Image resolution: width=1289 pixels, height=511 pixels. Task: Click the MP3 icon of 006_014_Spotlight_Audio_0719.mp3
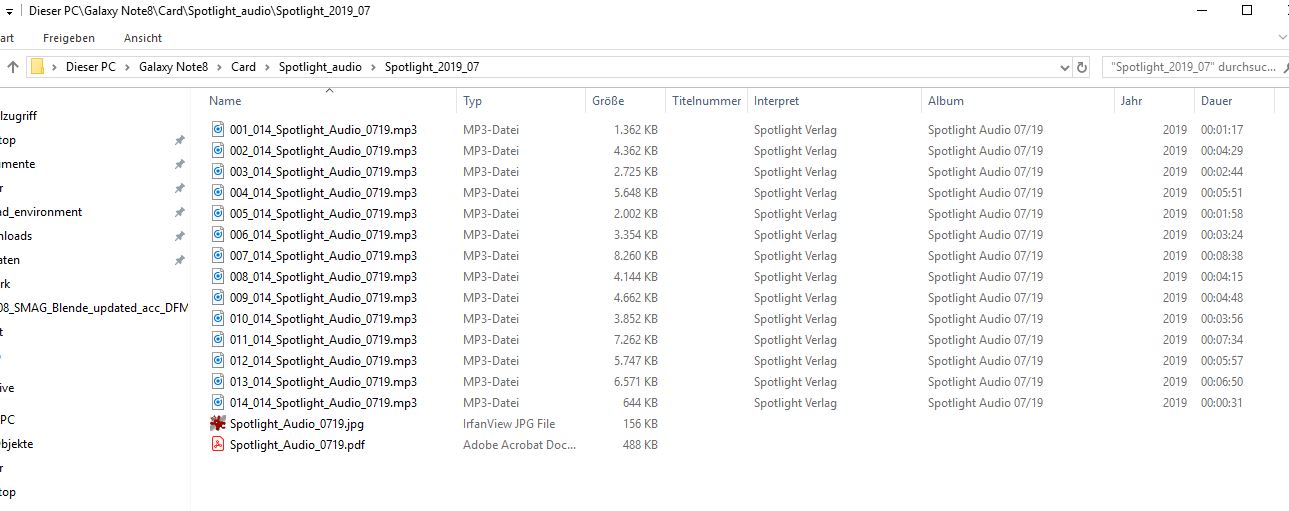coord(218,235)
